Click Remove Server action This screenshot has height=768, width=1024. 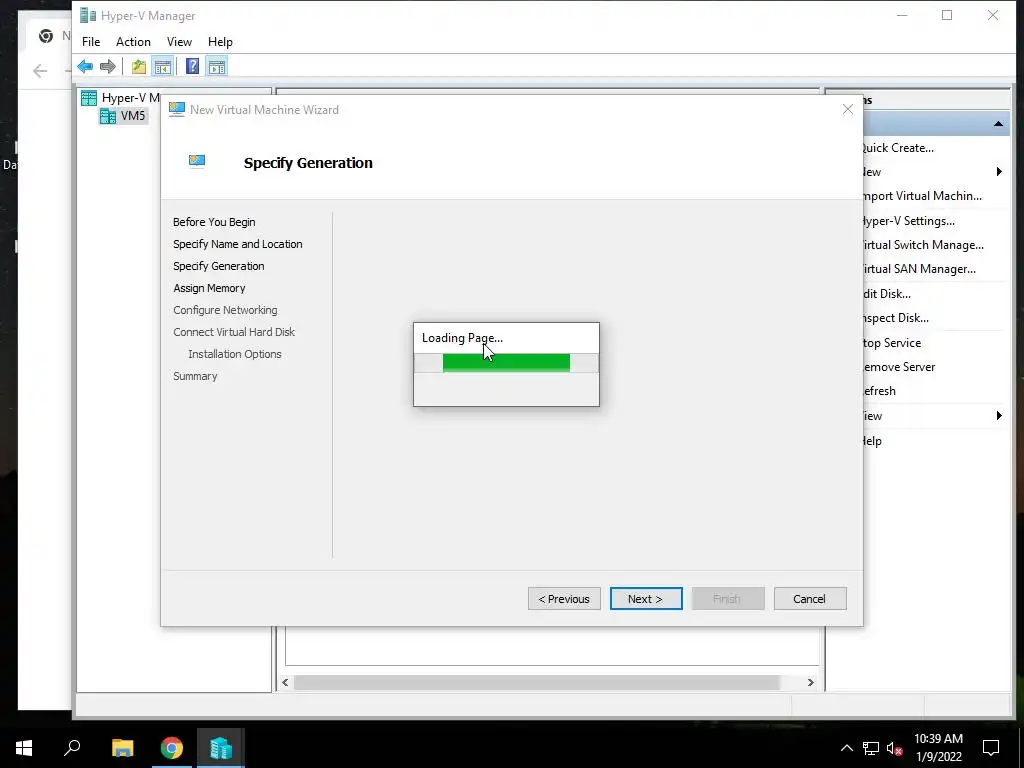click(899, 367)
